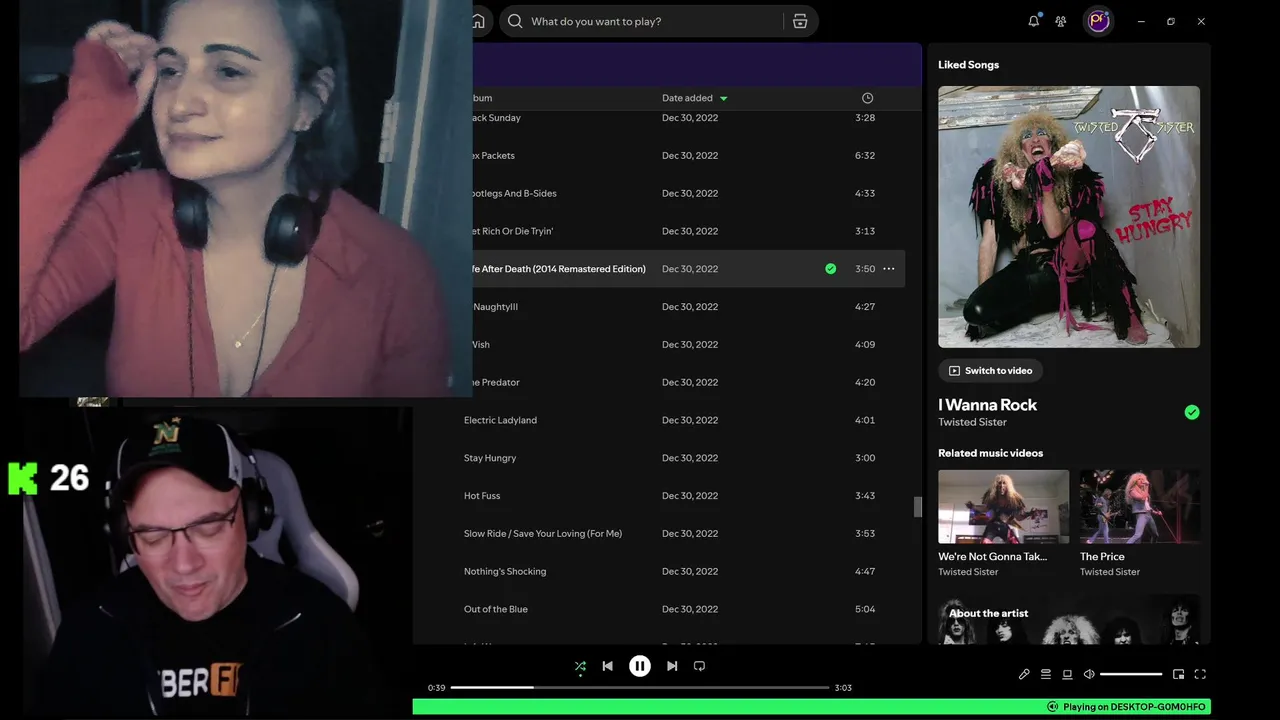Toggle liked checkmark next to I Wanna Rock
The height and width of the screenshot is (720, 1280).
point(1192,412)
